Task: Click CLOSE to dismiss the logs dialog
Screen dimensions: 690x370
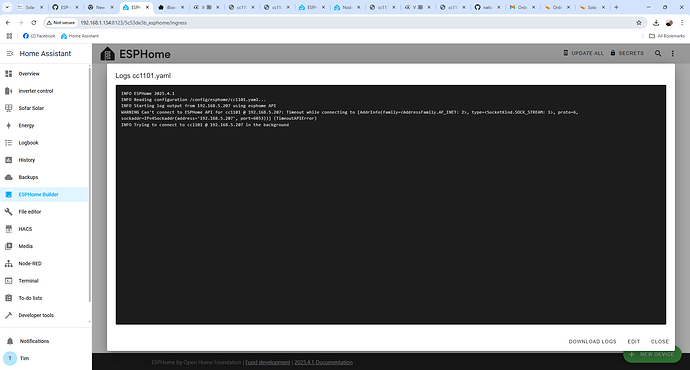Action: (x=660, y=341)
